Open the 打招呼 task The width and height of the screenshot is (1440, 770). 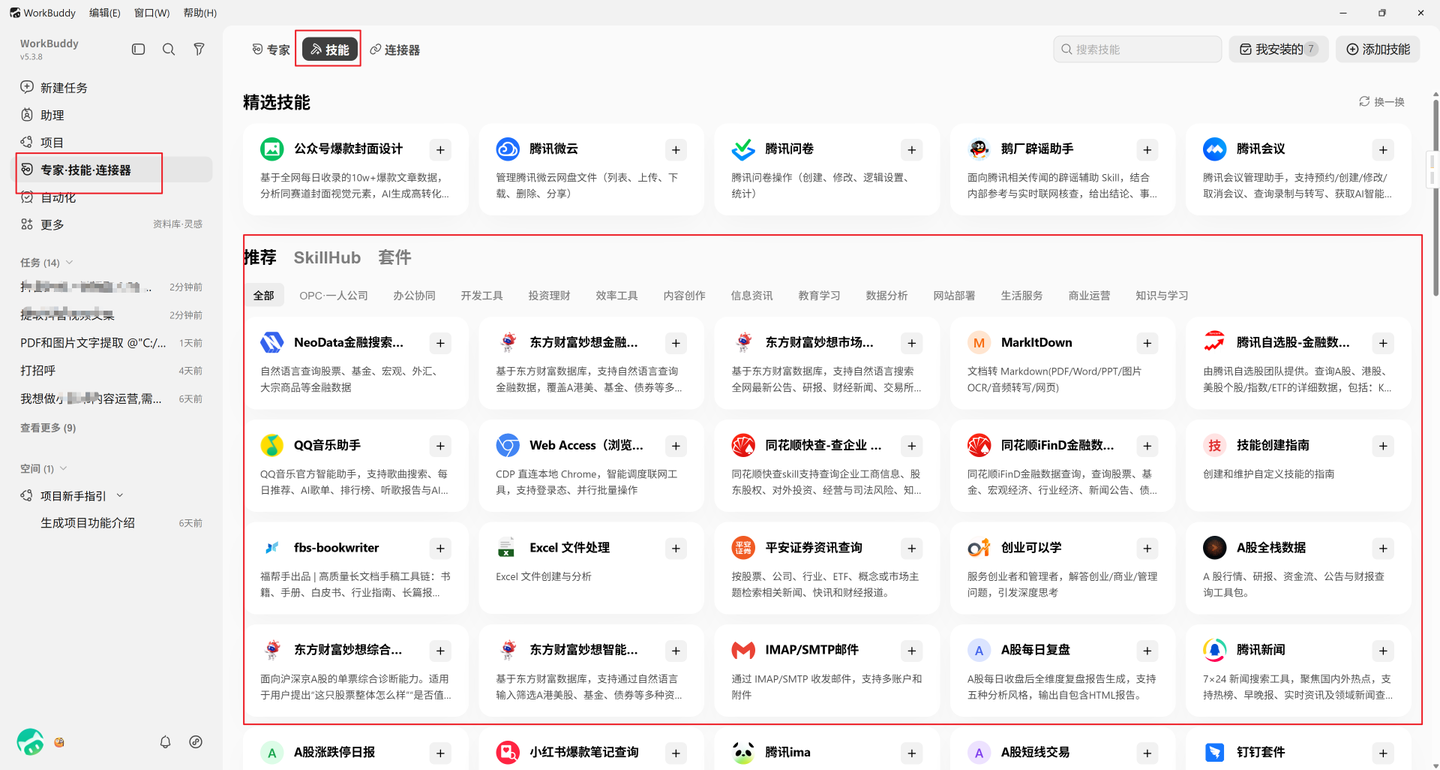tap(112, 371)
